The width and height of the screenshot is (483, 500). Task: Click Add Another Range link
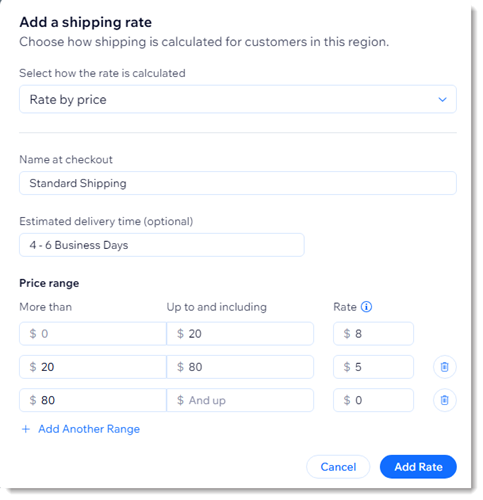pos(89,429)
